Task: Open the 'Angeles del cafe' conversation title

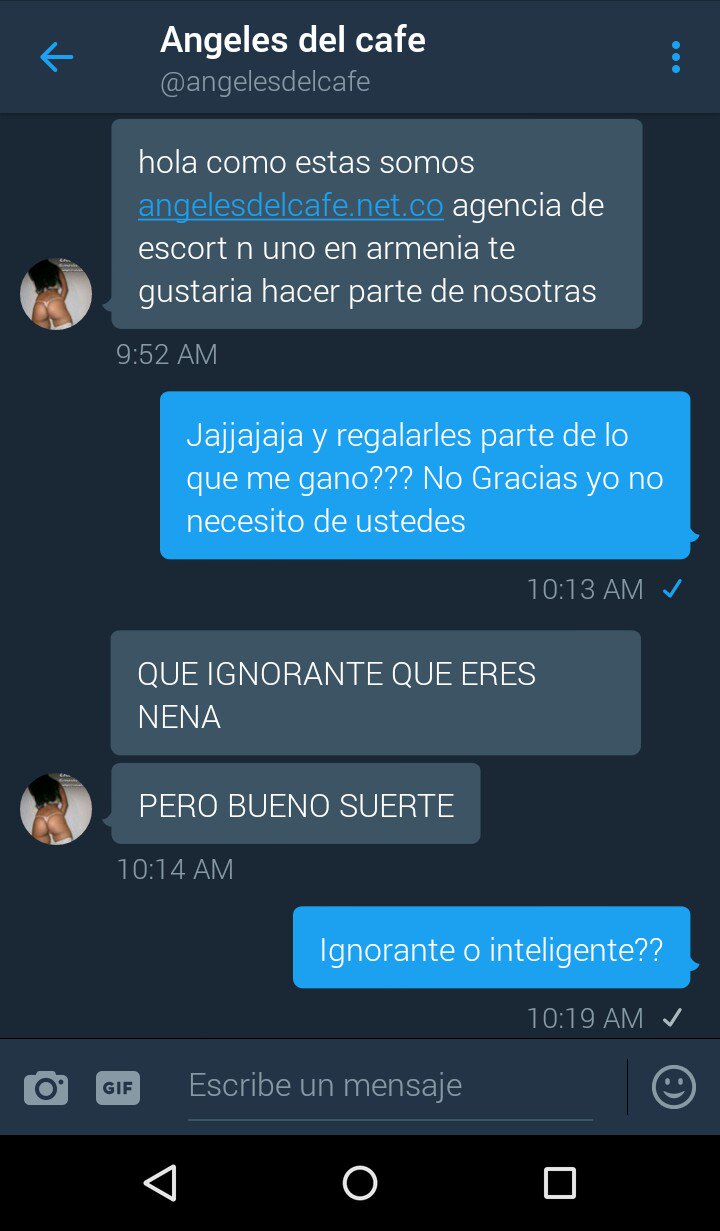Action: point(293,40)
